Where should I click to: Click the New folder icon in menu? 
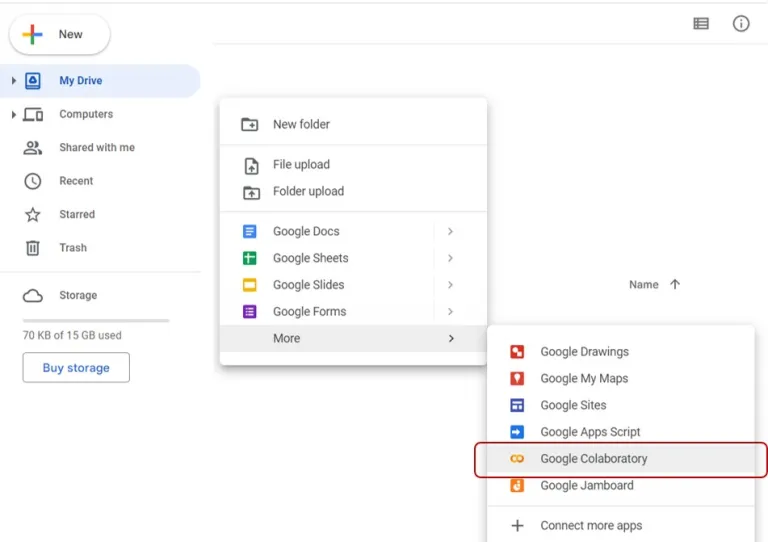tap(250, 124)
